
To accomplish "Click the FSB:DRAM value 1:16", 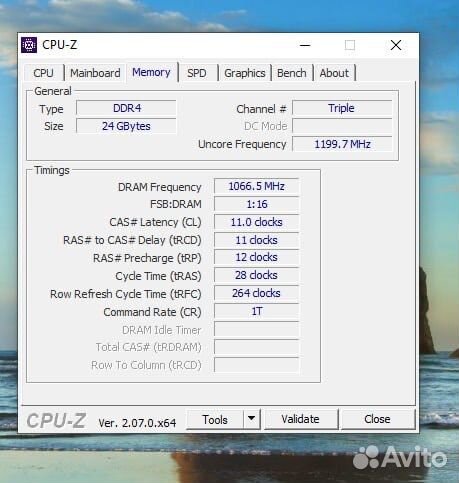I will click(x=256, y=204).
